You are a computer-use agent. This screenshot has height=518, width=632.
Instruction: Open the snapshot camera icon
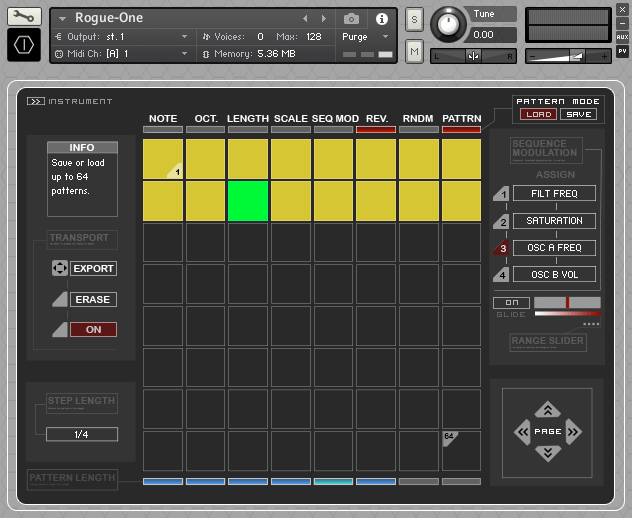[351, 18]
